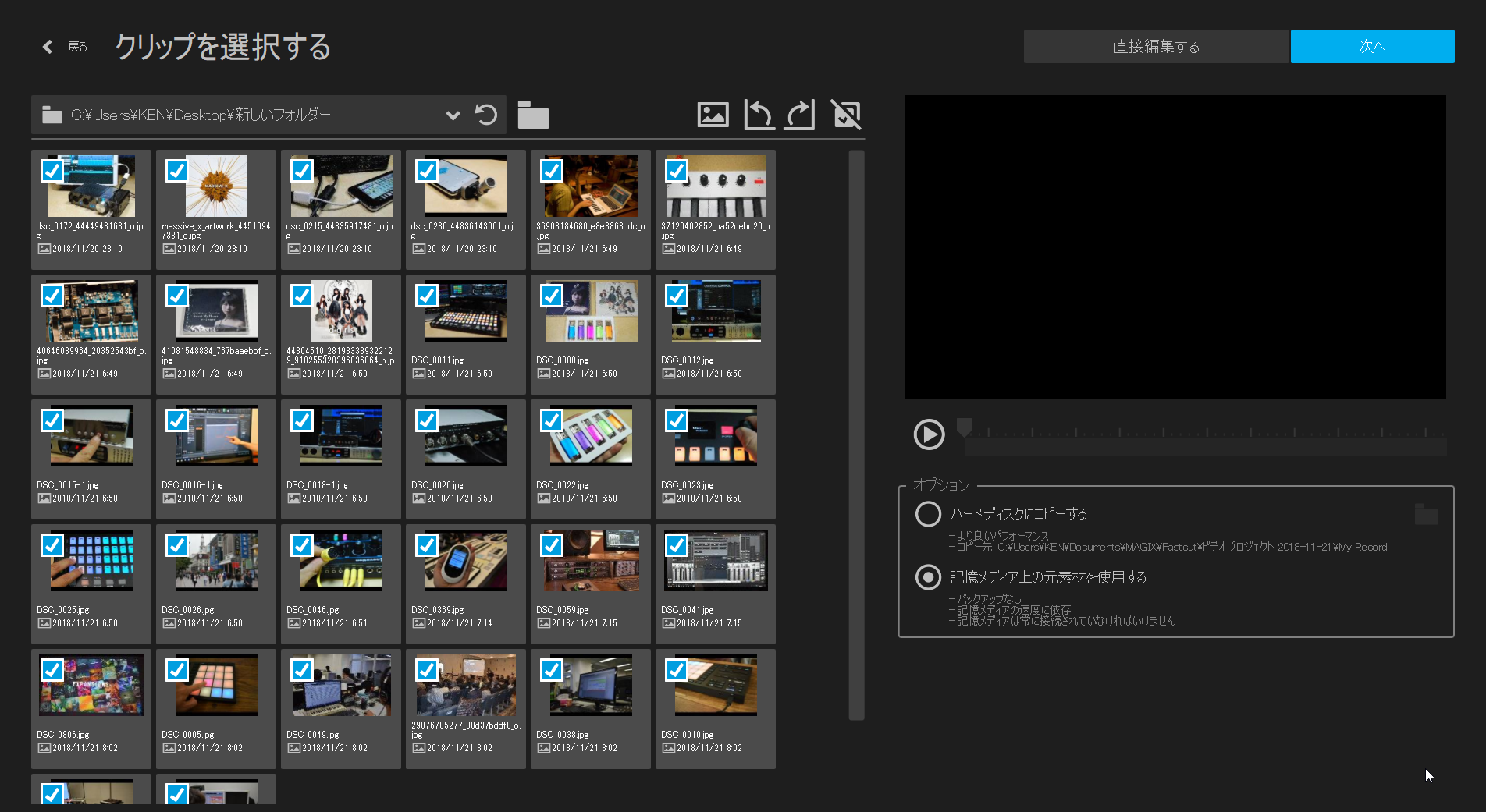Select the DSC_0016-1.jpg thumbnail
This screenshot has height=812, width=1486.
click(x=216, y=435)
